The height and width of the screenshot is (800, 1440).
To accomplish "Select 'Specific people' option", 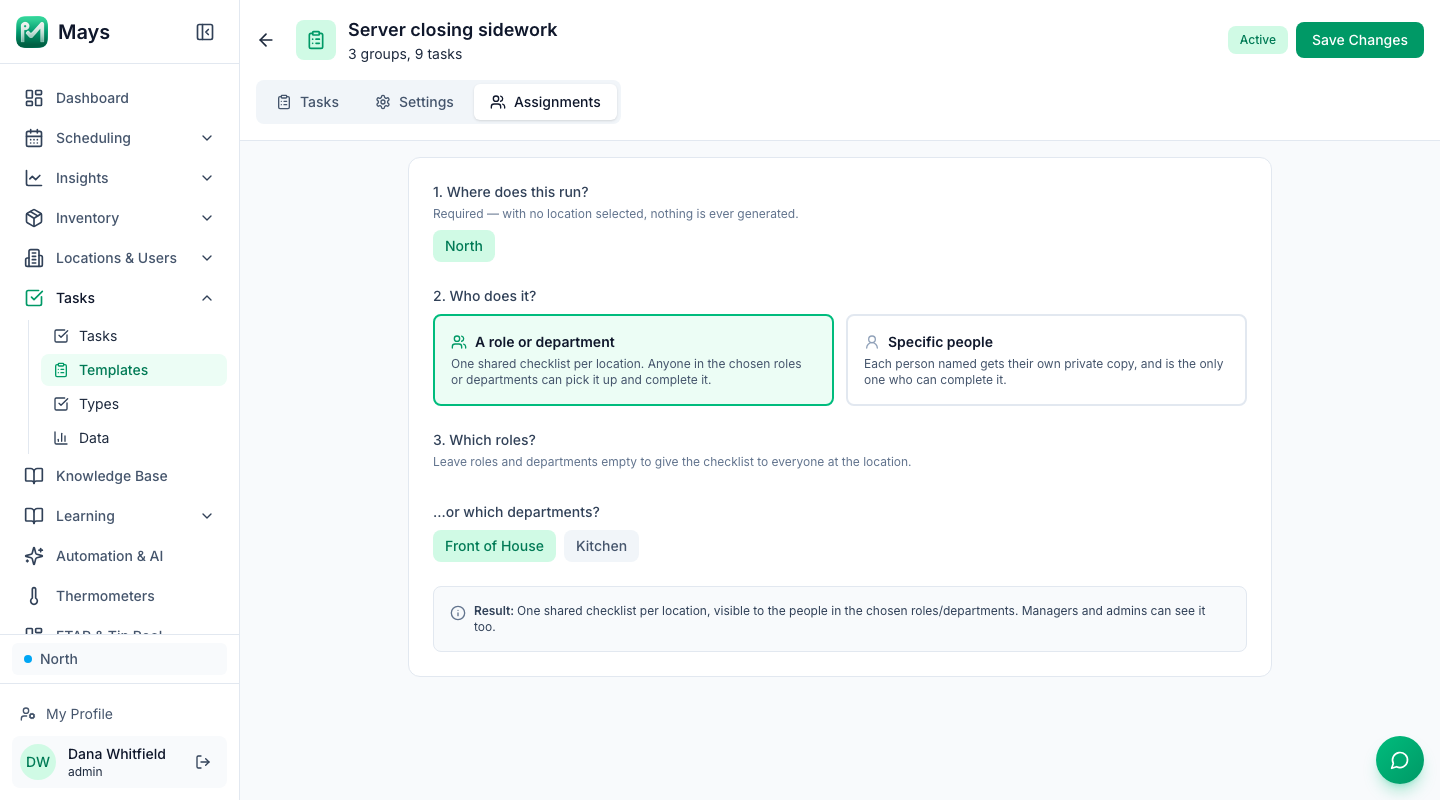I will coord(1046,360).
